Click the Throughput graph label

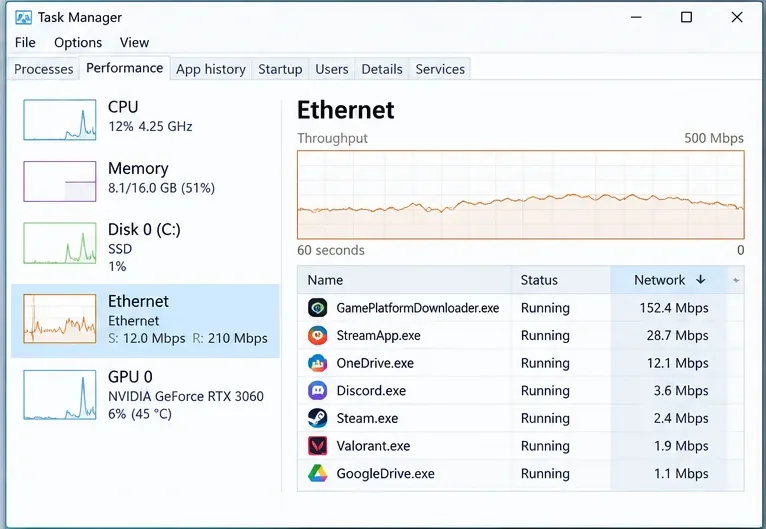coord(333,139)
